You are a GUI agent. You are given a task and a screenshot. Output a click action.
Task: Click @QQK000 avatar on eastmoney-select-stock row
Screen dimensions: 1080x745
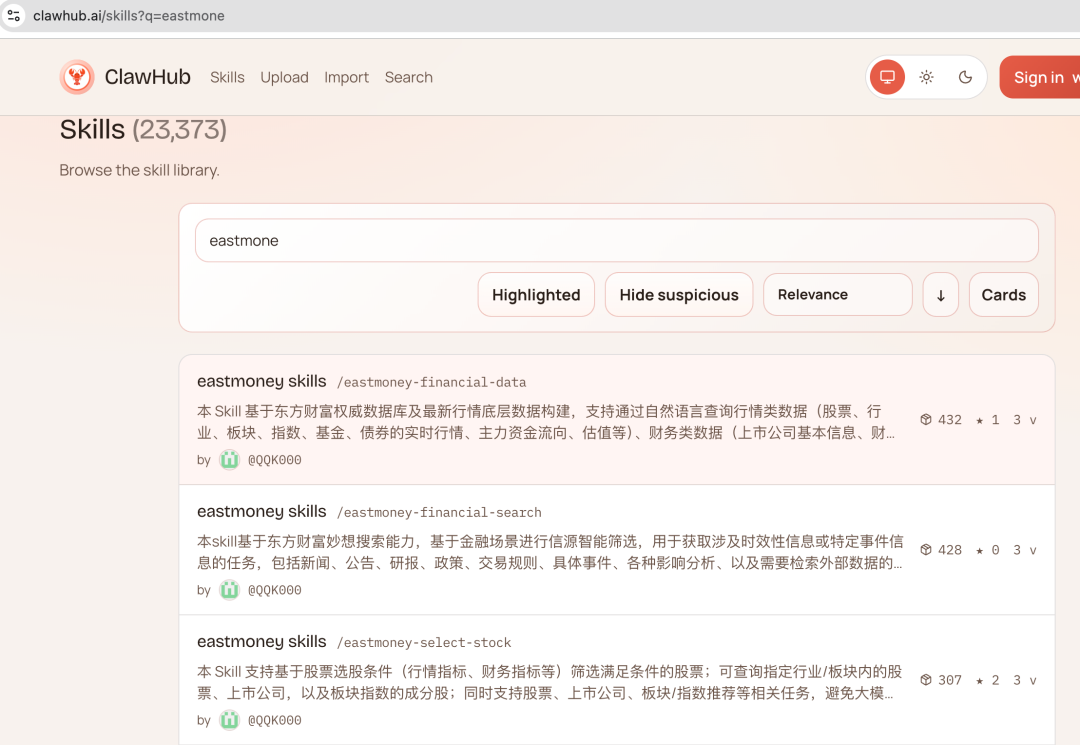coord(229,720)
